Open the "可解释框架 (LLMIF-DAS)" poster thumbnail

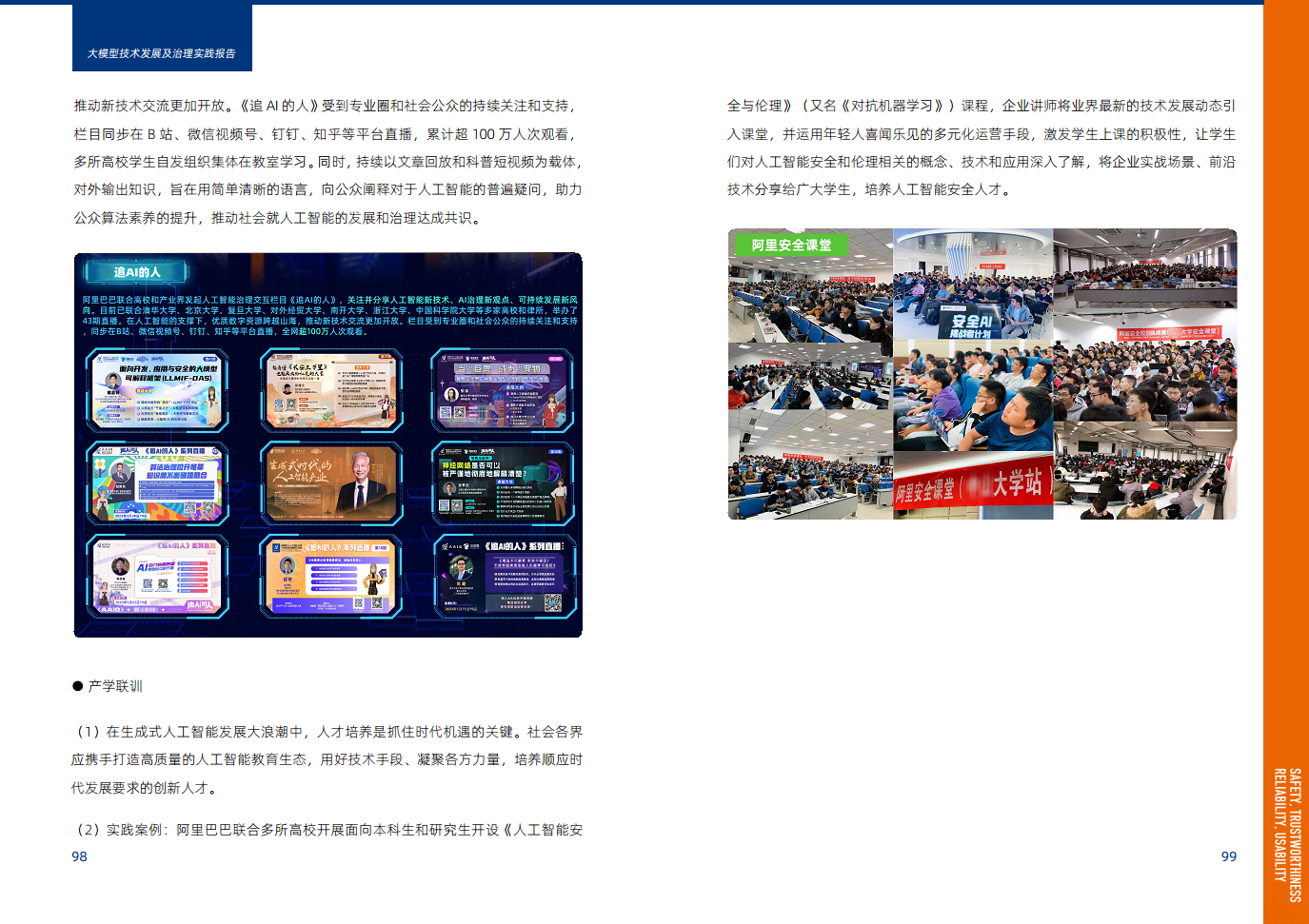pos(157,391)
